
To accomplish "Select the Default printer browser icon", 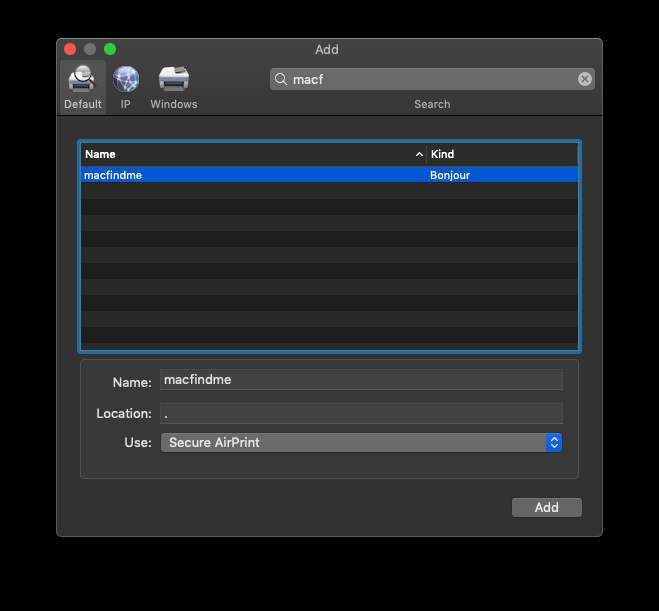I will point(82,87).
